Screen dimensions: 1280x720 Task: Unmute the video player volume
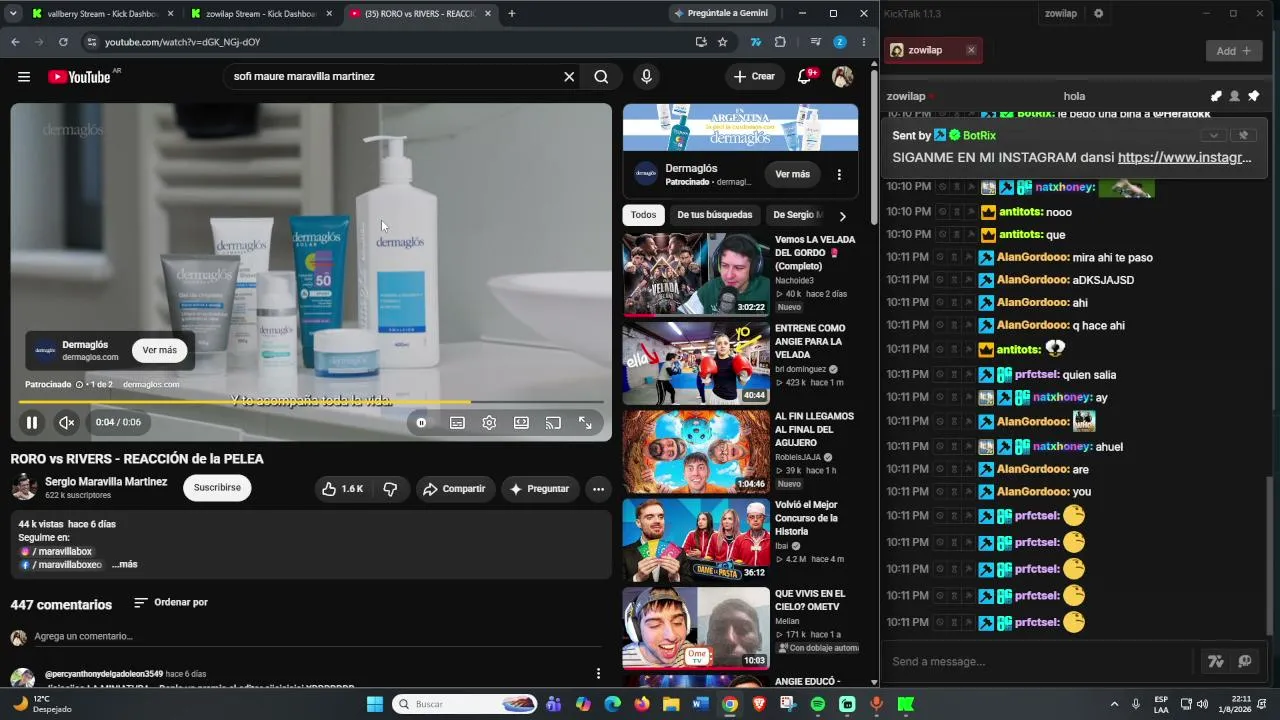(x=67, y=423)
